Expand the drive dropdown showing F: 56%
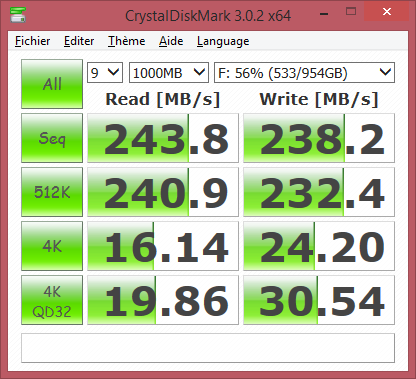 [x=304, y=72]
